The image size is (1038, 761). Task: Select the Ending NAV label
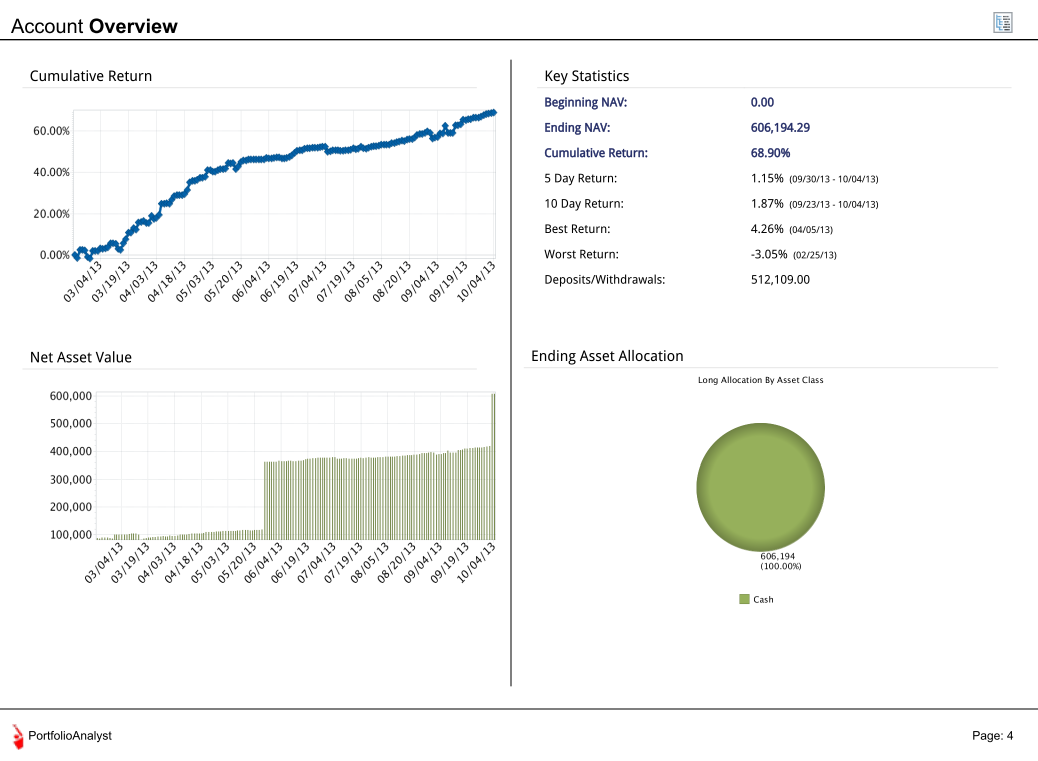tap(577, 128)
